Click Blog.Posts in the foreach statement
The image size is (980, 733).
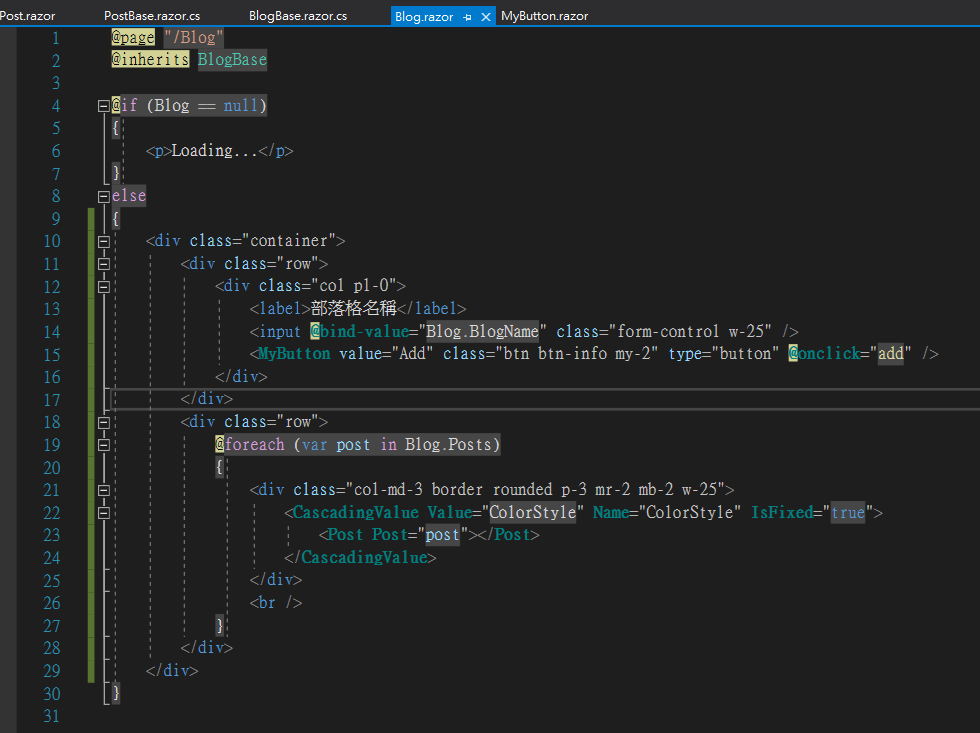(x=448, y=444)
